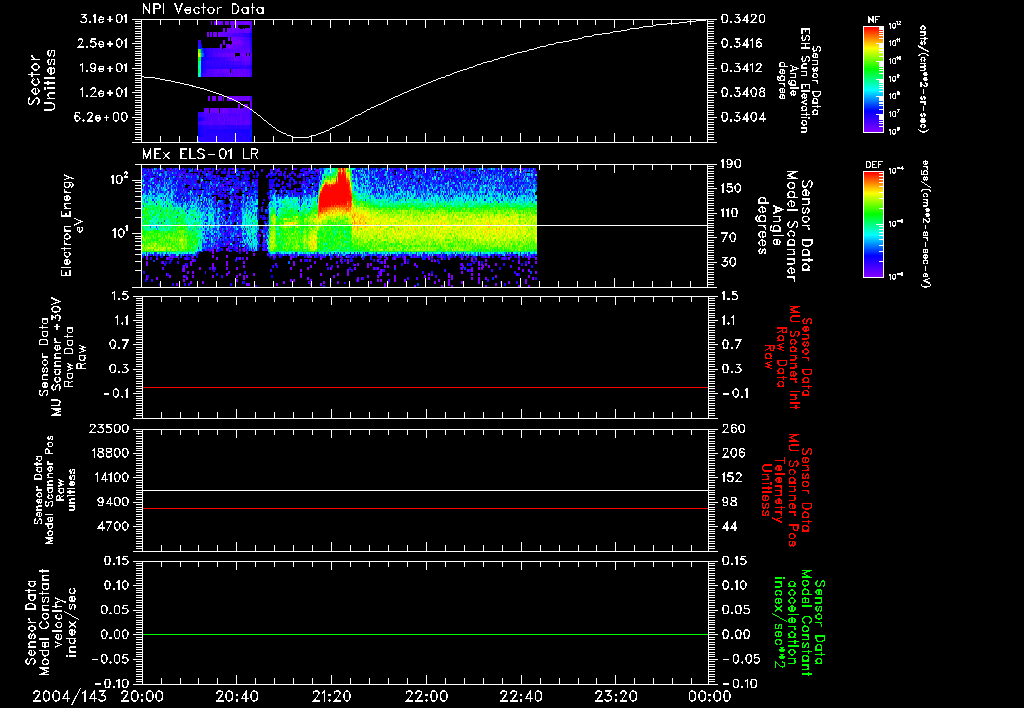Viewport: 1024px width, 708px height.
Task: Click the "2004/143" date label
Action: coord(70,696)
